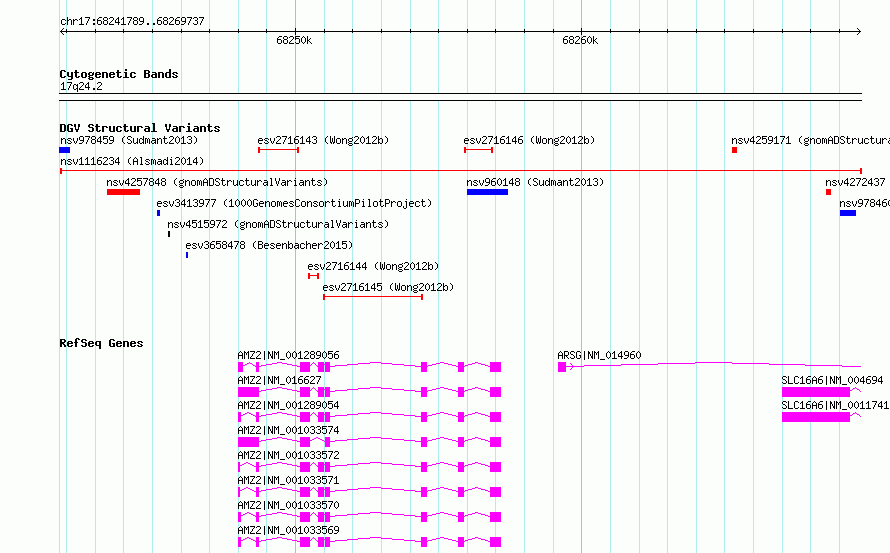Open the nsv960148 (Sudmant2013) label
This screenshot has height=553, width=890.
click(x=535, y=182)
